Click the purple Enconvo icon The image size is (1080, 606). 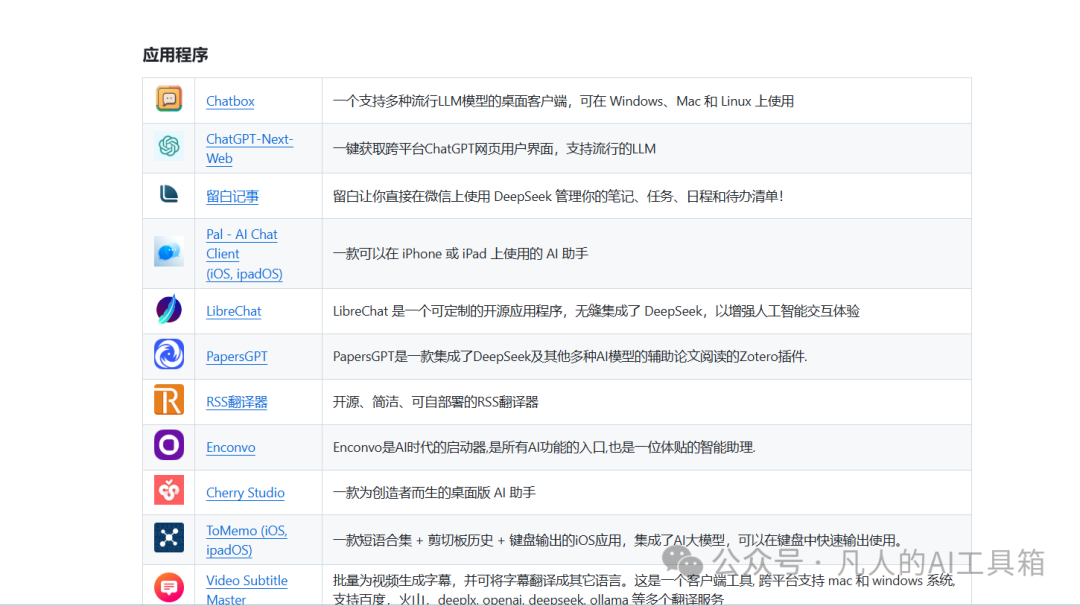tap(169, 445)
